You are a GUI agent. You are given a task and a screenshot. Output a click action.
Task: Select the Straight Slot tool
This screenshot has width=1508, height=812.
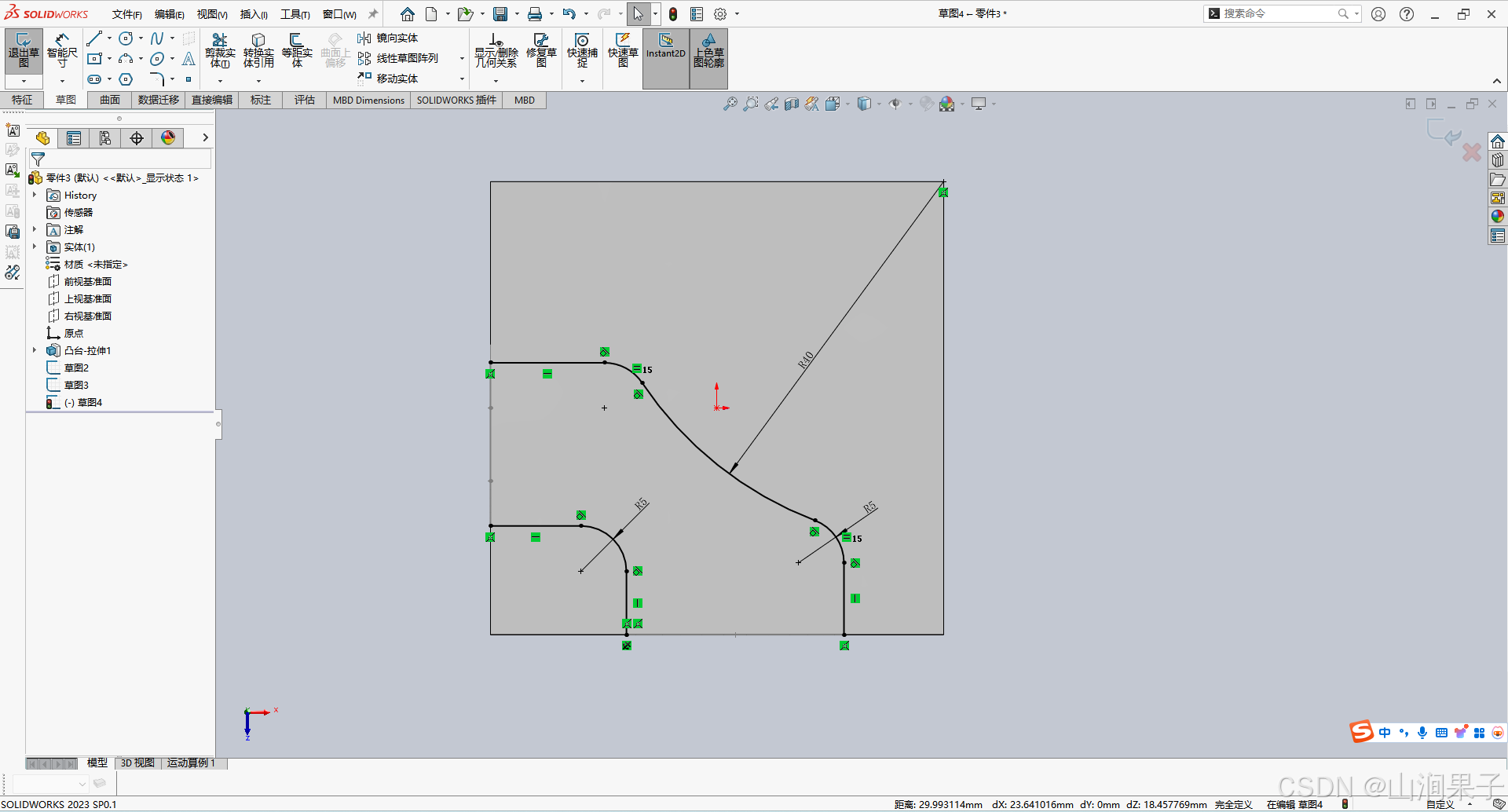pos(94,79)
